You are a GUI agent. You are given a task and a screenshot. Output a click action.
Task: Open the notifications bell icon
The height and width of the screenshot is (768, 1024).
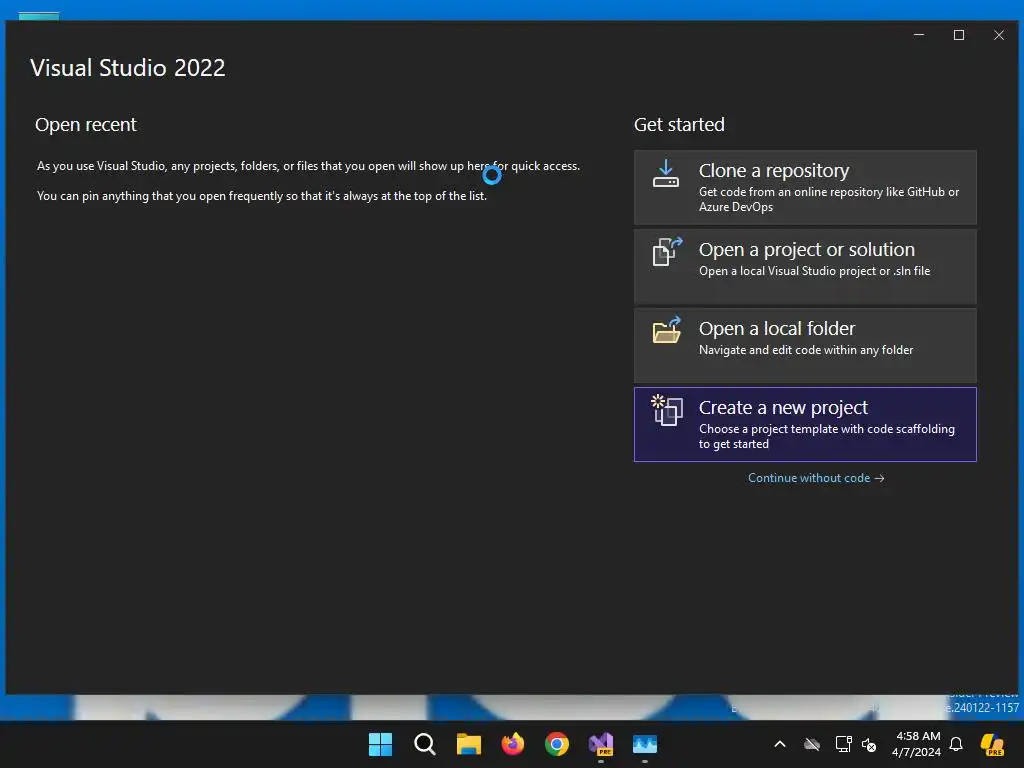click(955, 744)
